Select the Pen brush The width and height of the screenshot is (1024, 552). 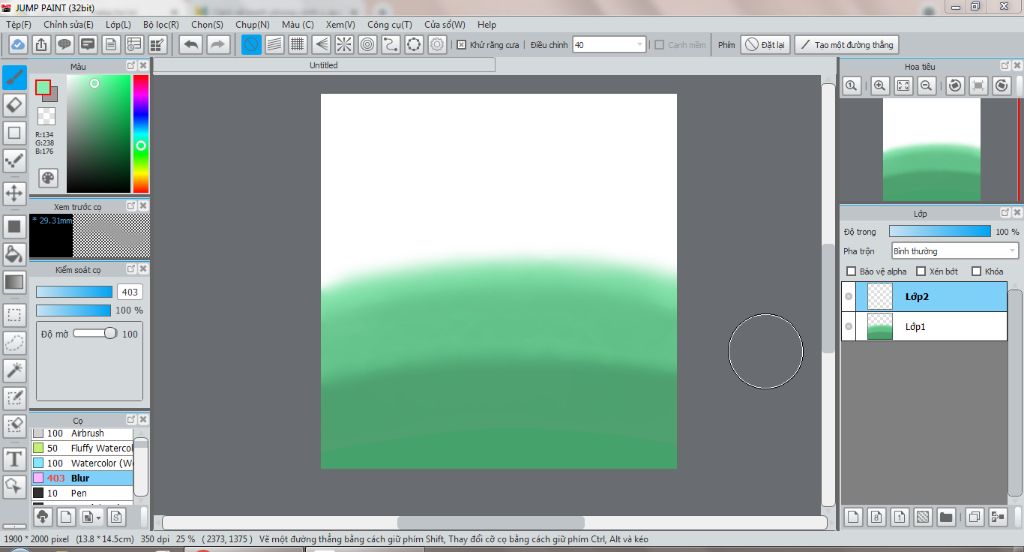point(82,493)
